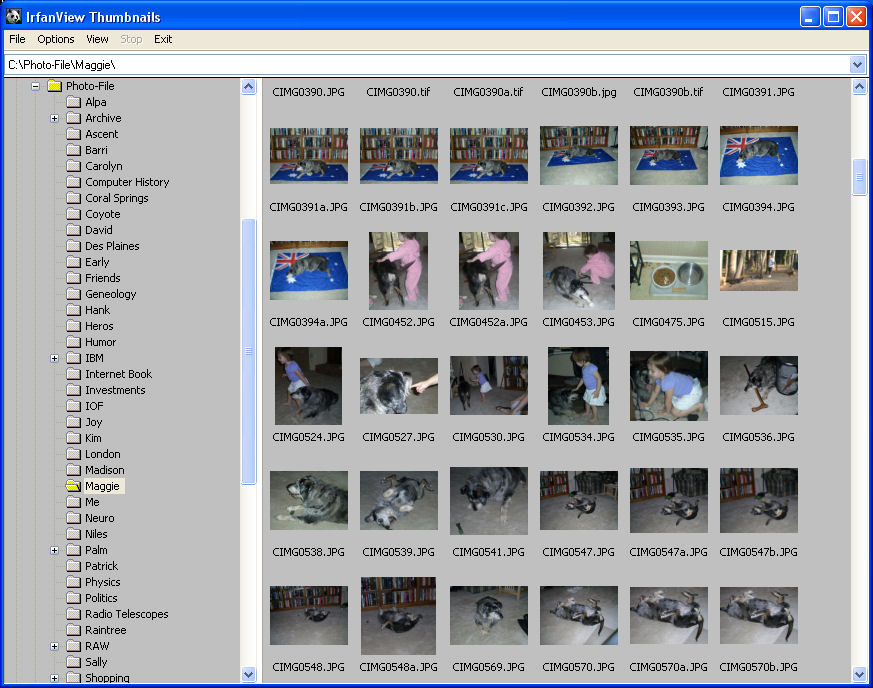Image resolution: width=873 pixels, height=688 pixels.
Task: Click folder tree scroll up arrow
Action: [248, 87]
